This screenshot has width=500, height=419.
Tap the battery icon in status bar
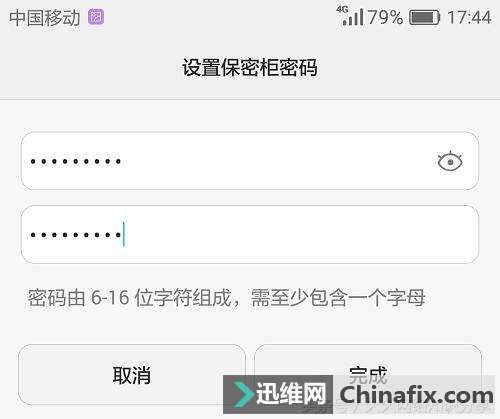424,17
